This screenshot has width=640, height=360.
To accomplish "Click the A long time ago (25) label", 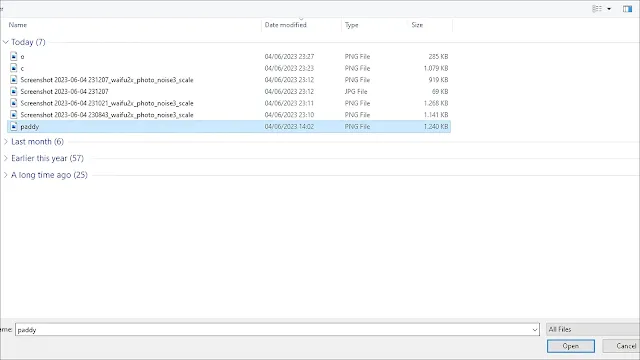I will 49,175.
